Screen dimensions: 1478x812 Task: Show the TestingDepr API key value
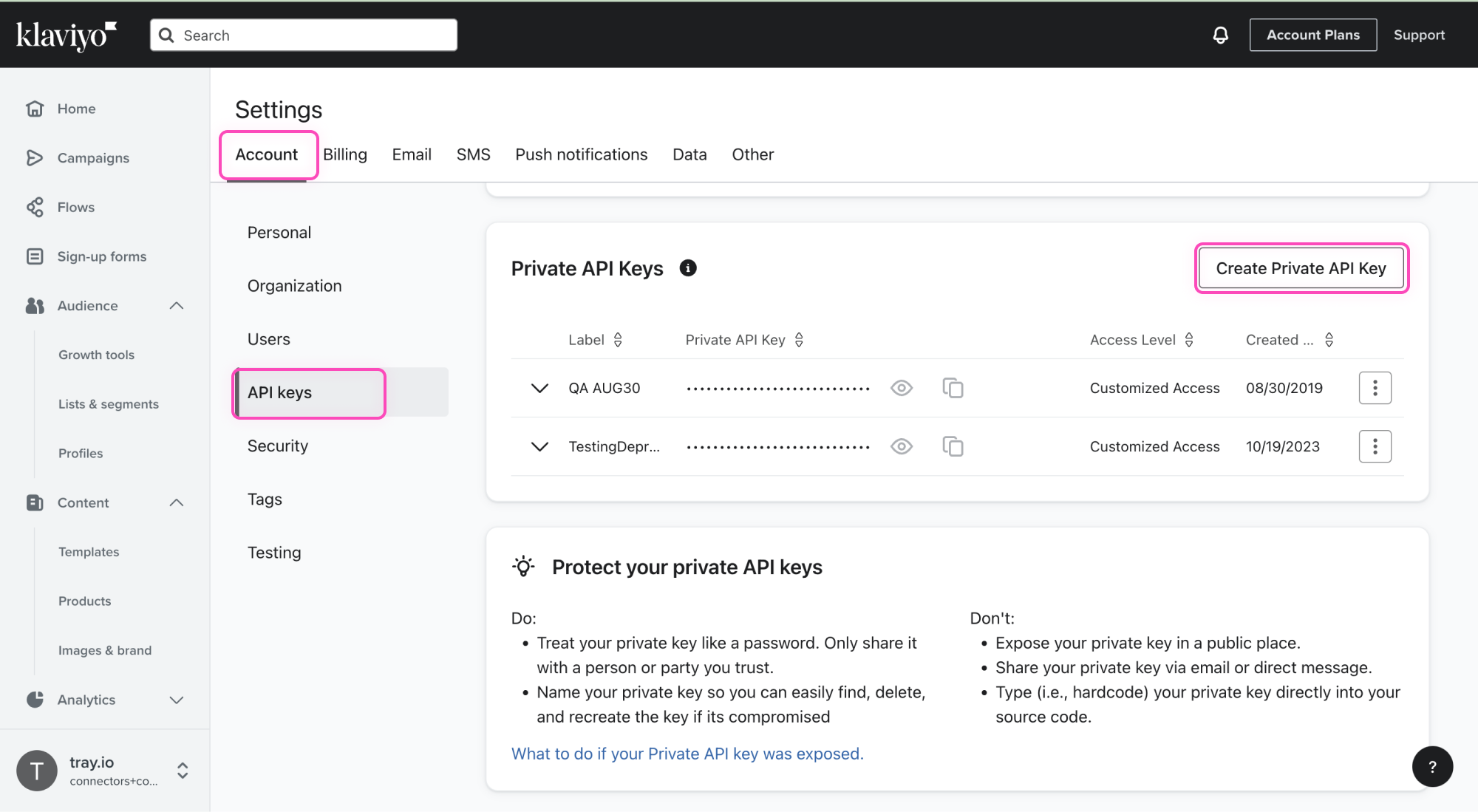(901, 446)
